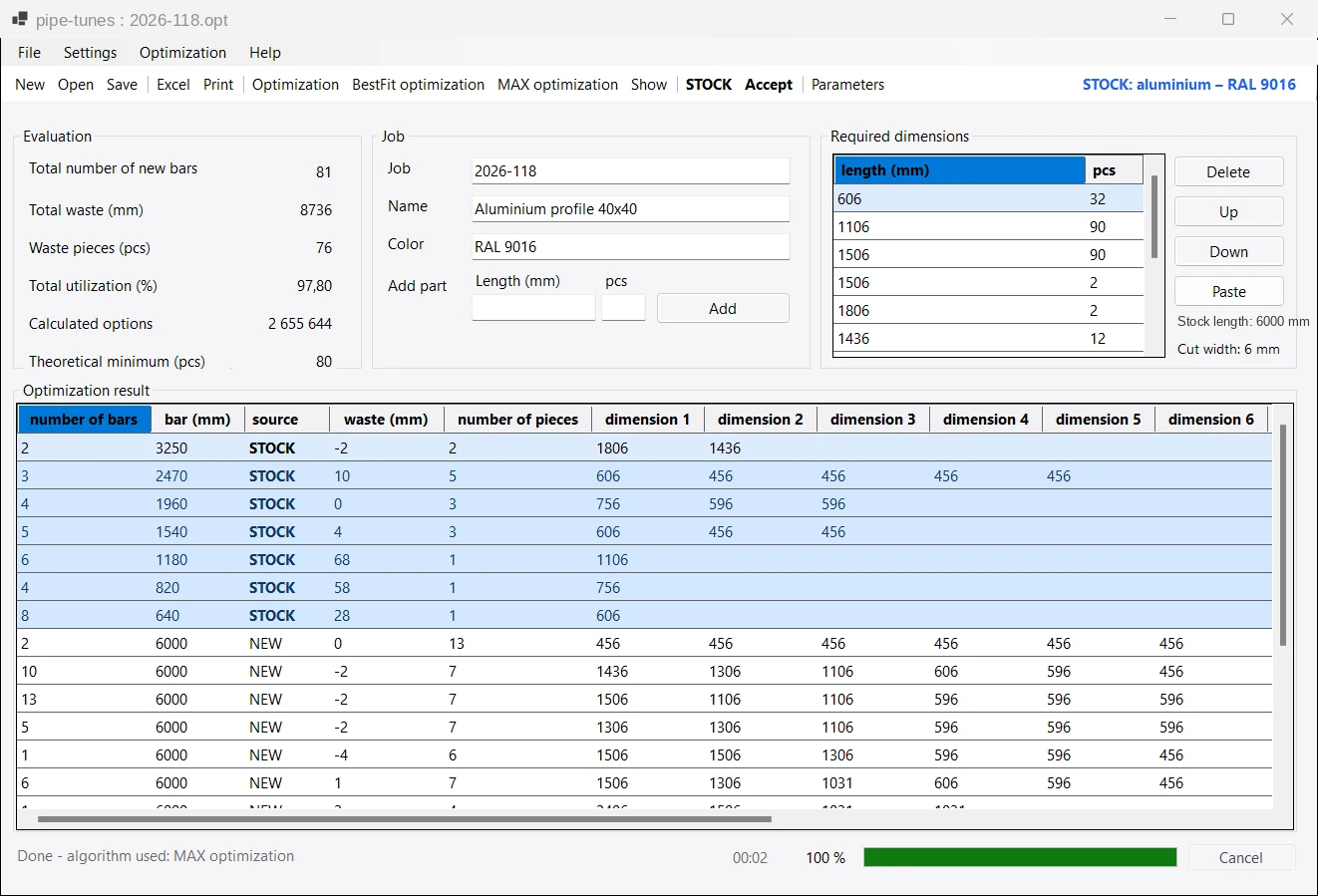The width and height of the screenshot is (1318, 896).
Task: Click the Paste button
Action: coord(1228,291)
